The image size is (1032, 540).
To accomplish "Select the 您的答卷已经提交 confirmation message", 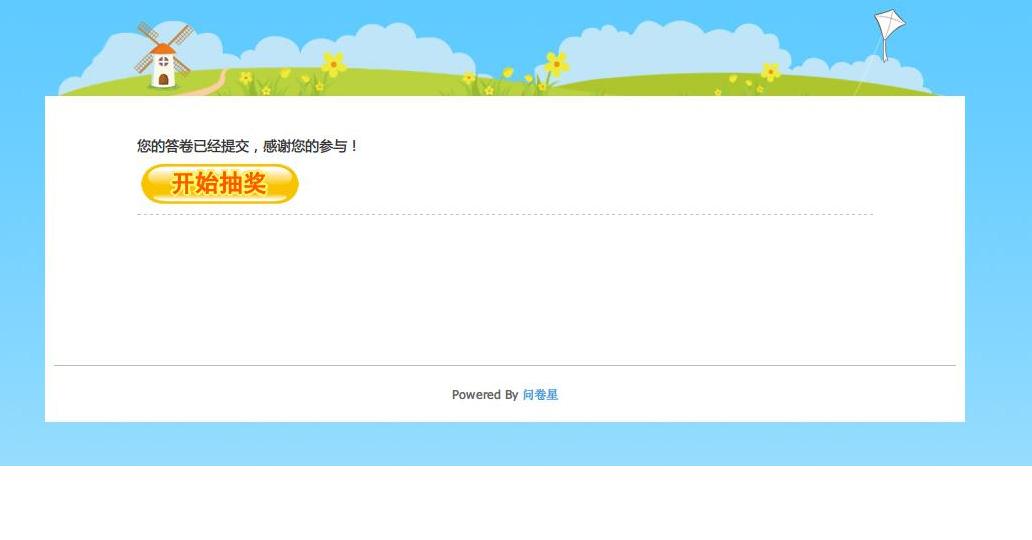I will click(x=193, y=146).
